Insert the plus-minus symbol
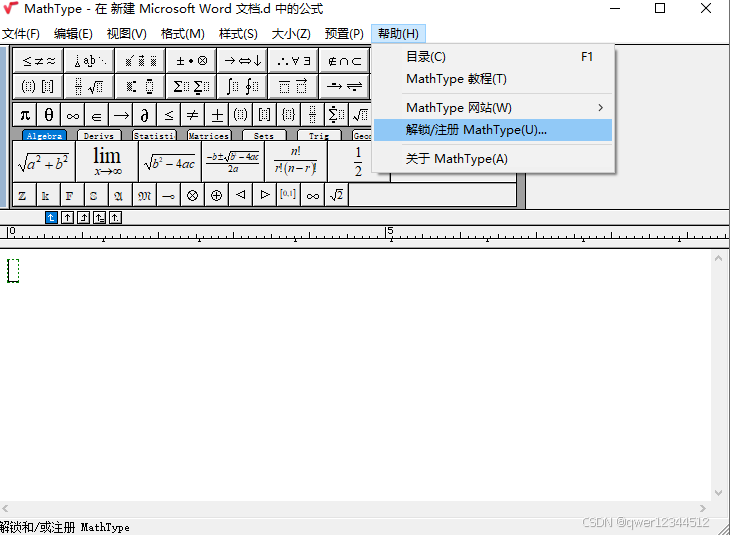Image resolution: width=730 pixels, height=535 pixels. click(217, 115)
